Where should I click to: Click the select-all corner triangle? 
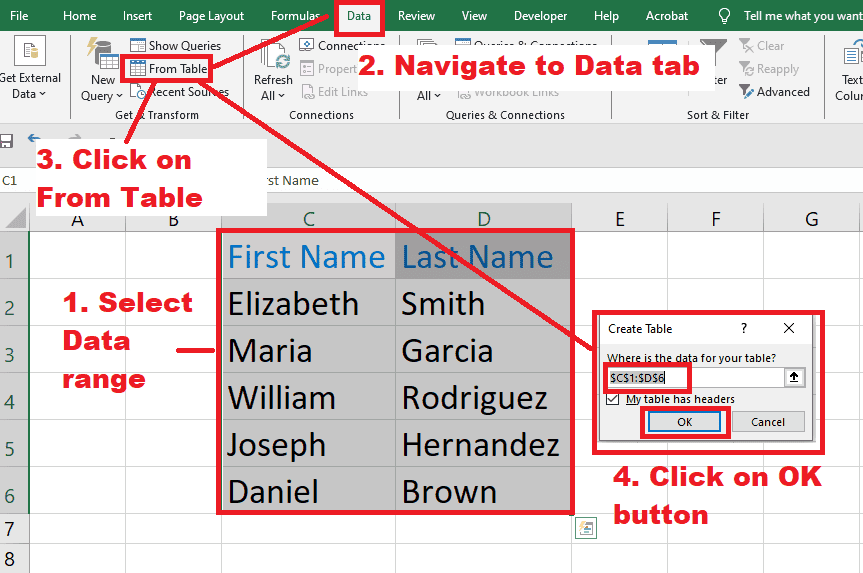click(x=15, y=218)
